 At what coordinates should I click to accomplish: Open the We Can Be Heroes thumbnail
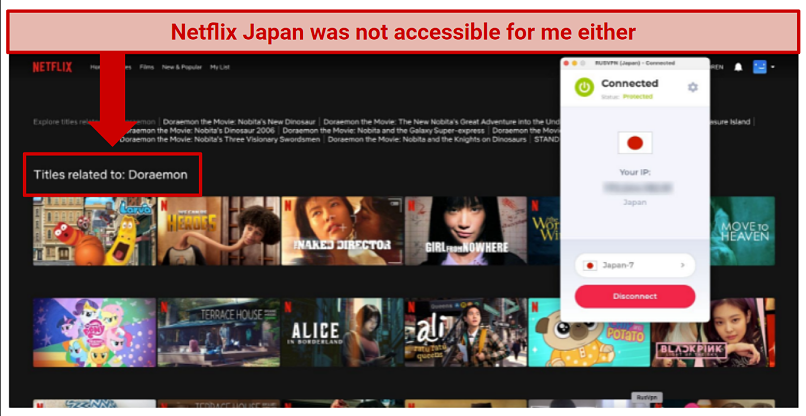tap(218, 231)
